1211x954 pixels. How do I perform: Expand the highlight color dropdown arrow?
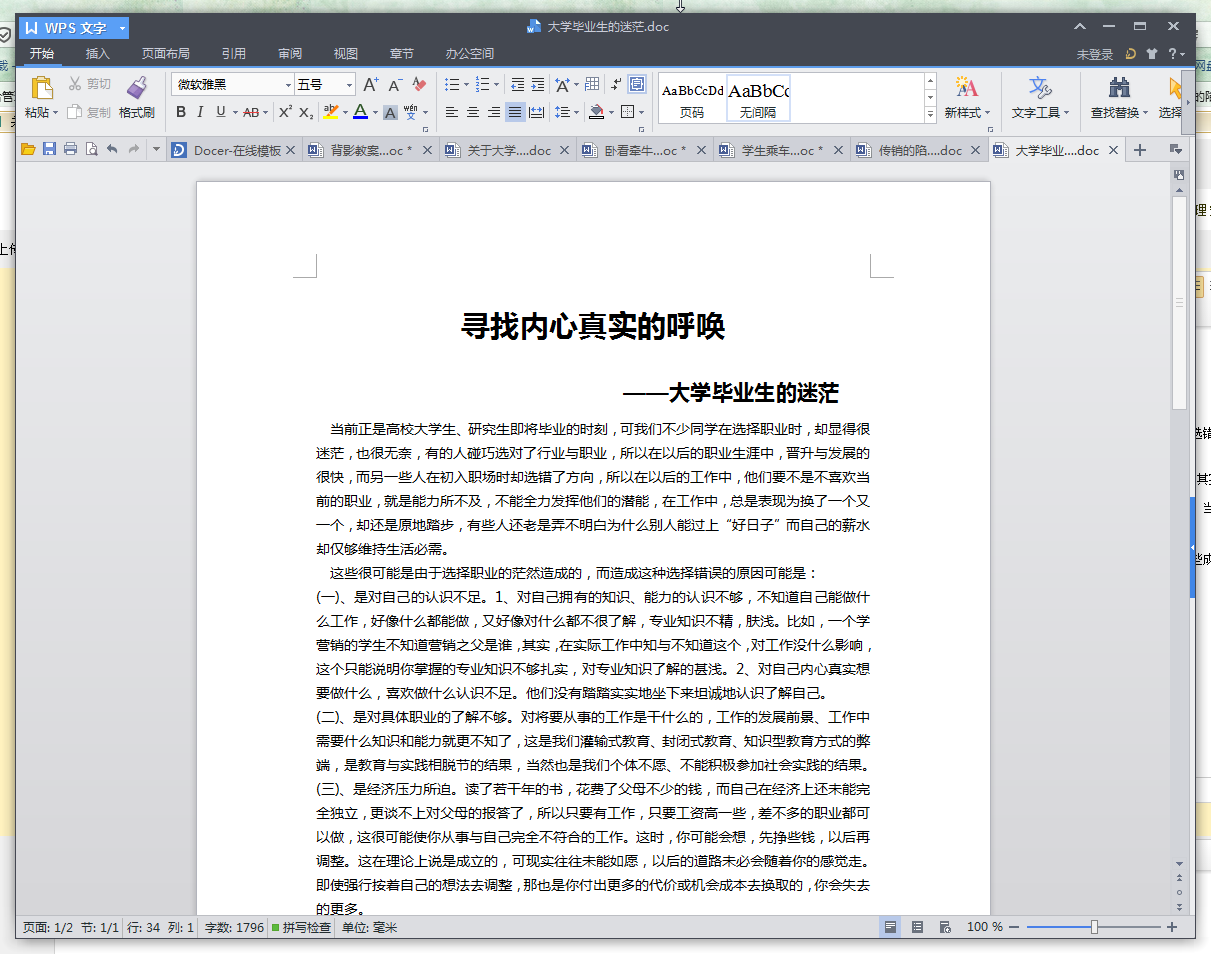346,112
